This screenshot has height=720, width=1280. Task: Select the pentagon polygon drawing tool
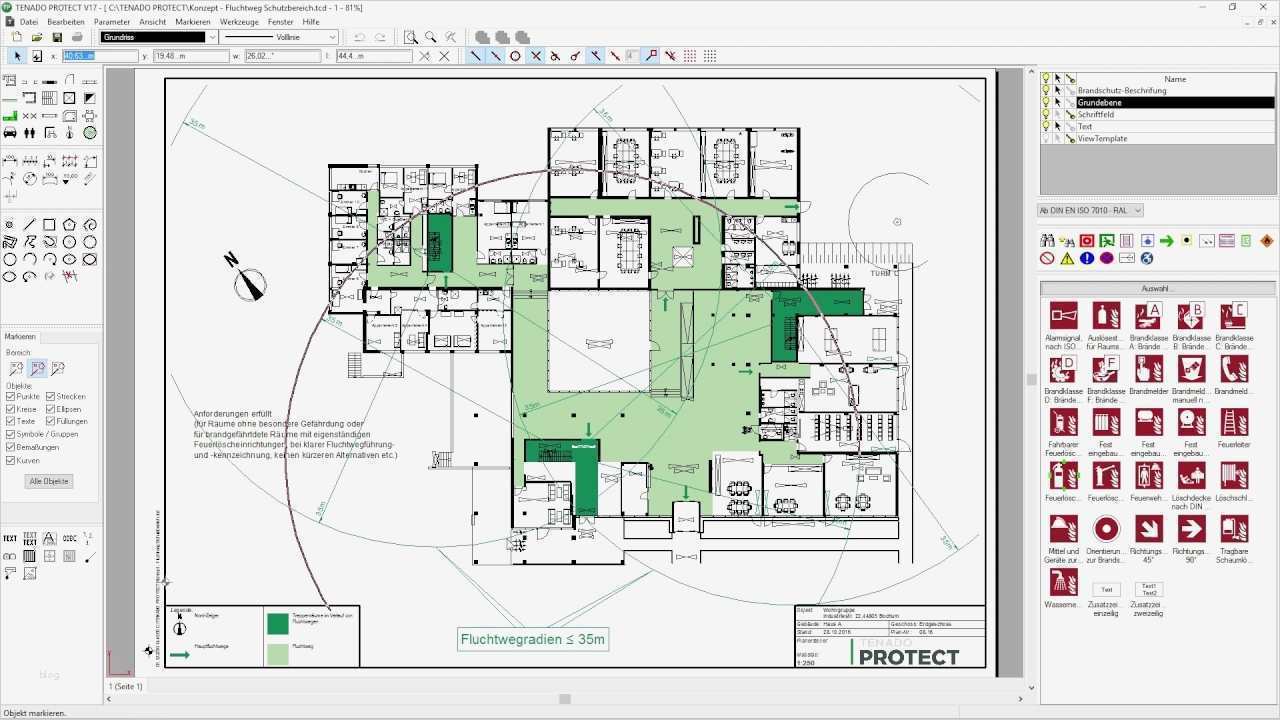69,225
